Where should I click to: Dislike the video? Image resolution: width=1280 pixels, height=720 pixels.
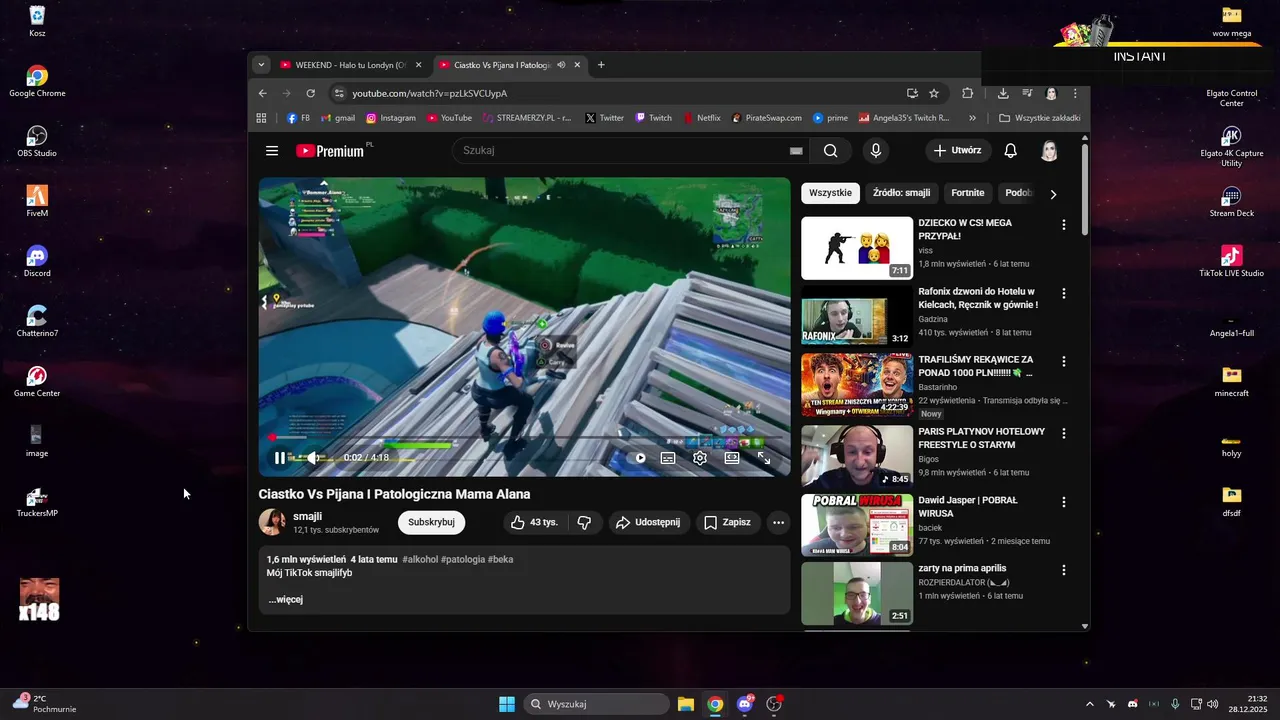[585, 522]
